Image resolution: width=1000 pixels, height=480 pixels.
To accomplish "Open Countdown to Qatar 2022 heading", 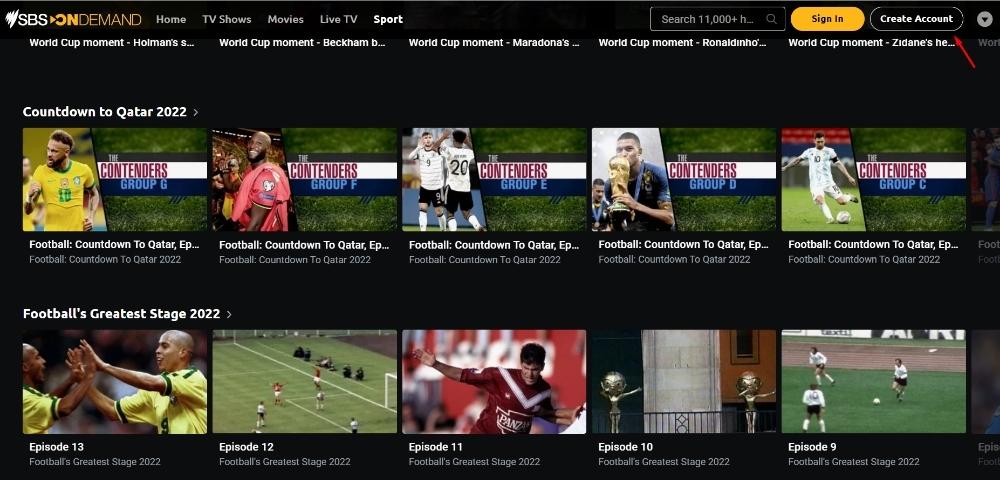I will pyautogui.click(x=105, y=112).
